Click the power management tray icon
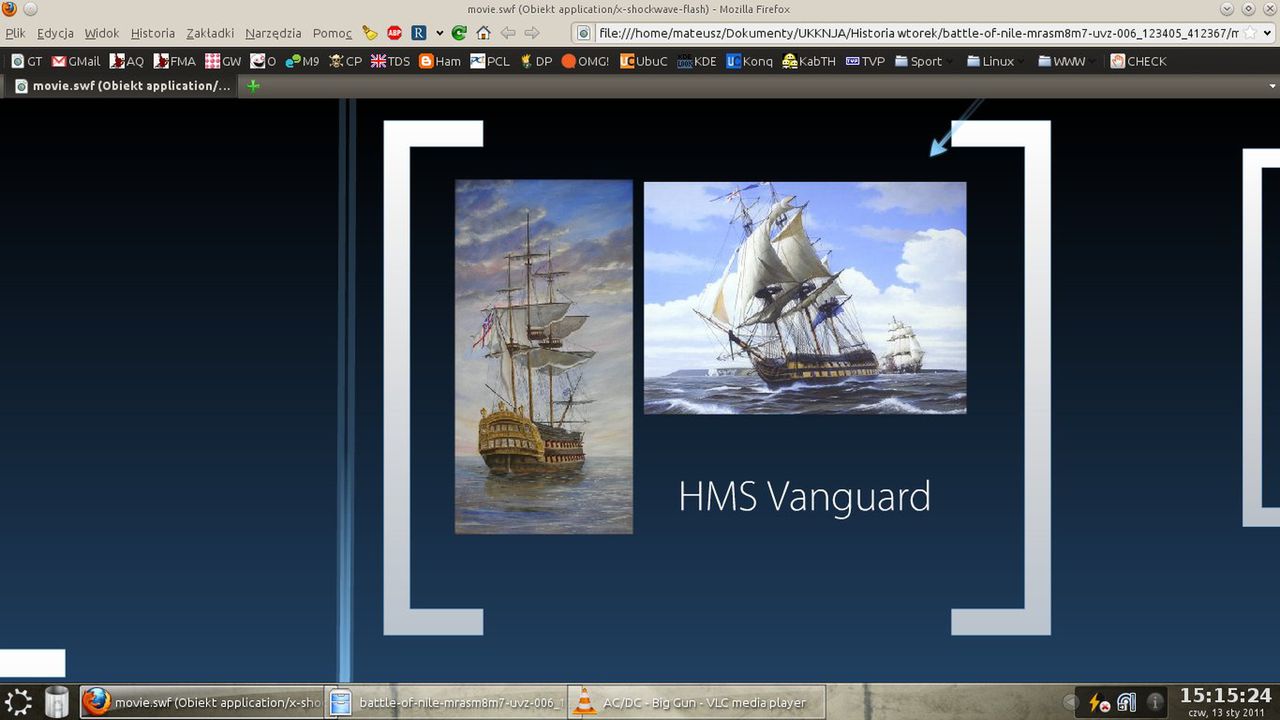The width and height of the screenshot is (1280, 720). point(1099,702)
